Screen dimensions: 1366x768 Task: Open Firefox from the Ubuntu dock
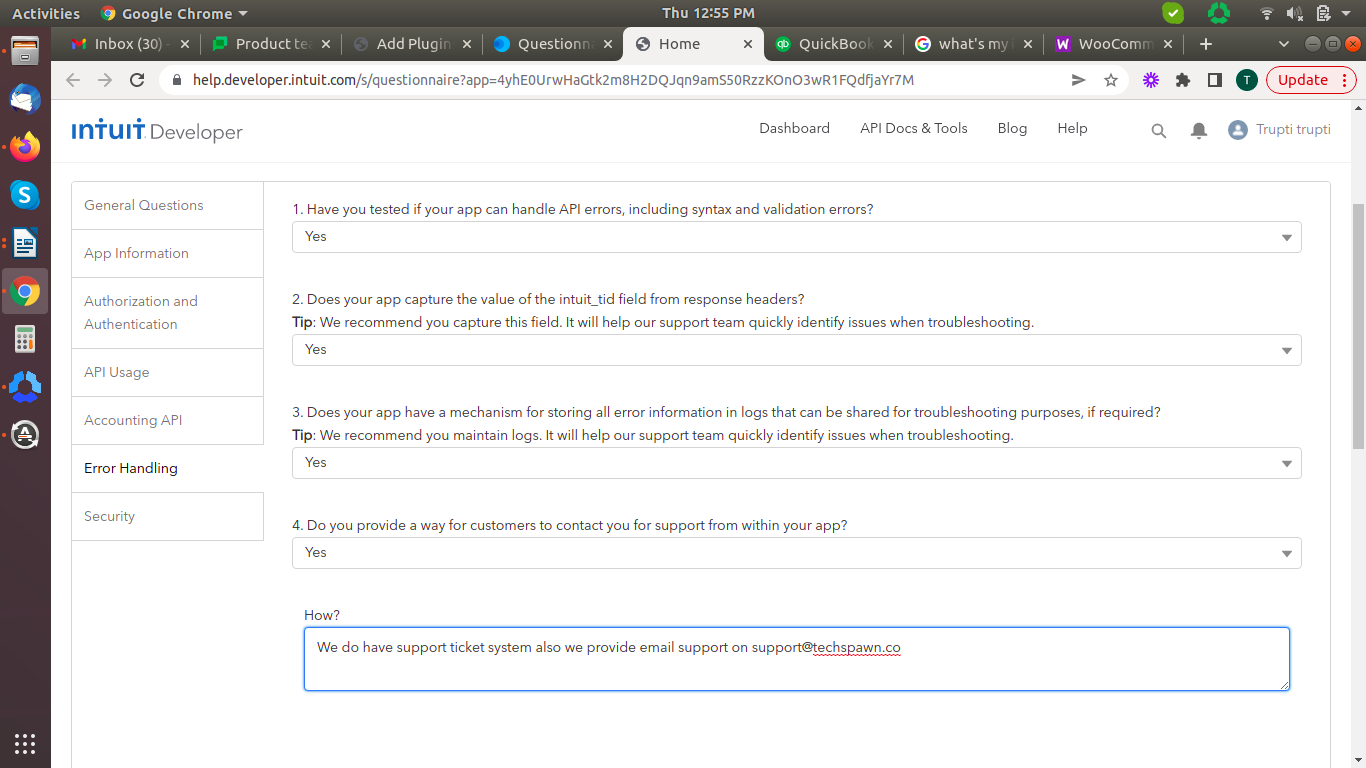(25, 147)
